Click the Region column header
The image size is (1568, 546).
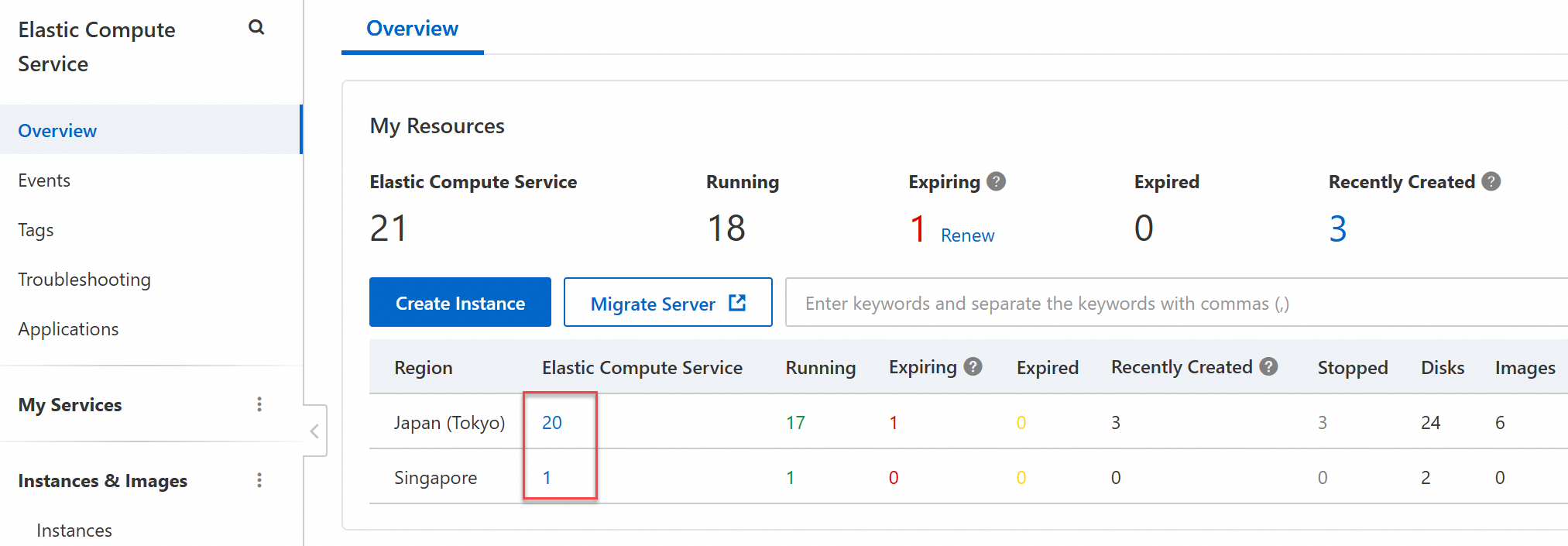tap(424, 368)
